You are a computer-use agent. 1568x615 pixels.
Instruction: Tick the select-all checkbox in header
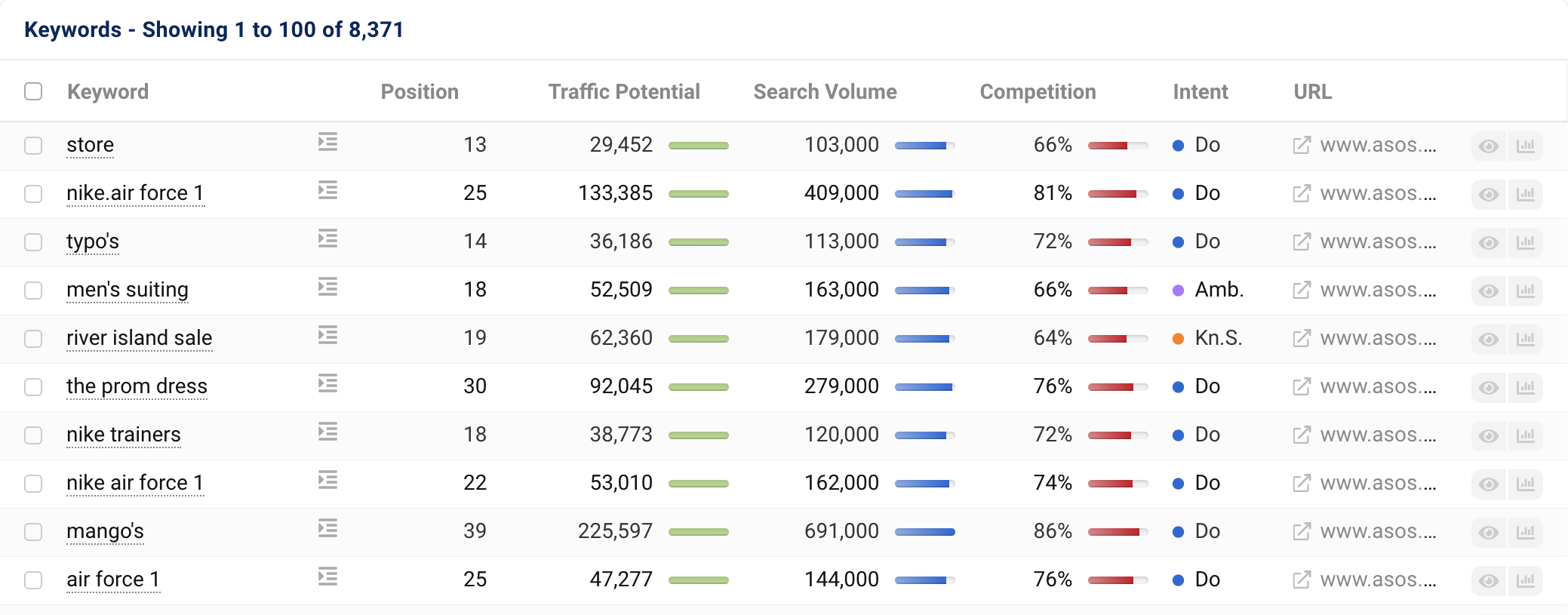[x=33, y=91]
